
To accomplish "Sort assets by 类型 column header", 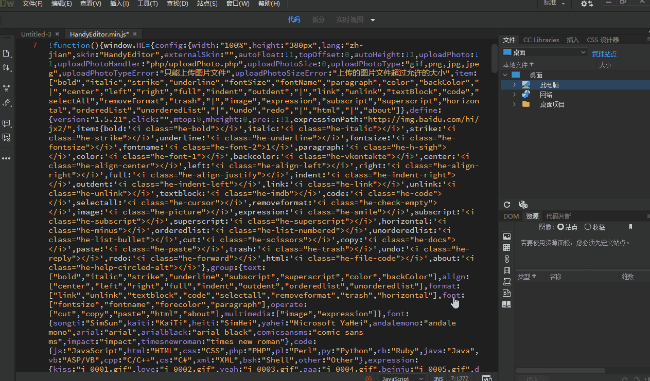I will (x=526, y=277).
